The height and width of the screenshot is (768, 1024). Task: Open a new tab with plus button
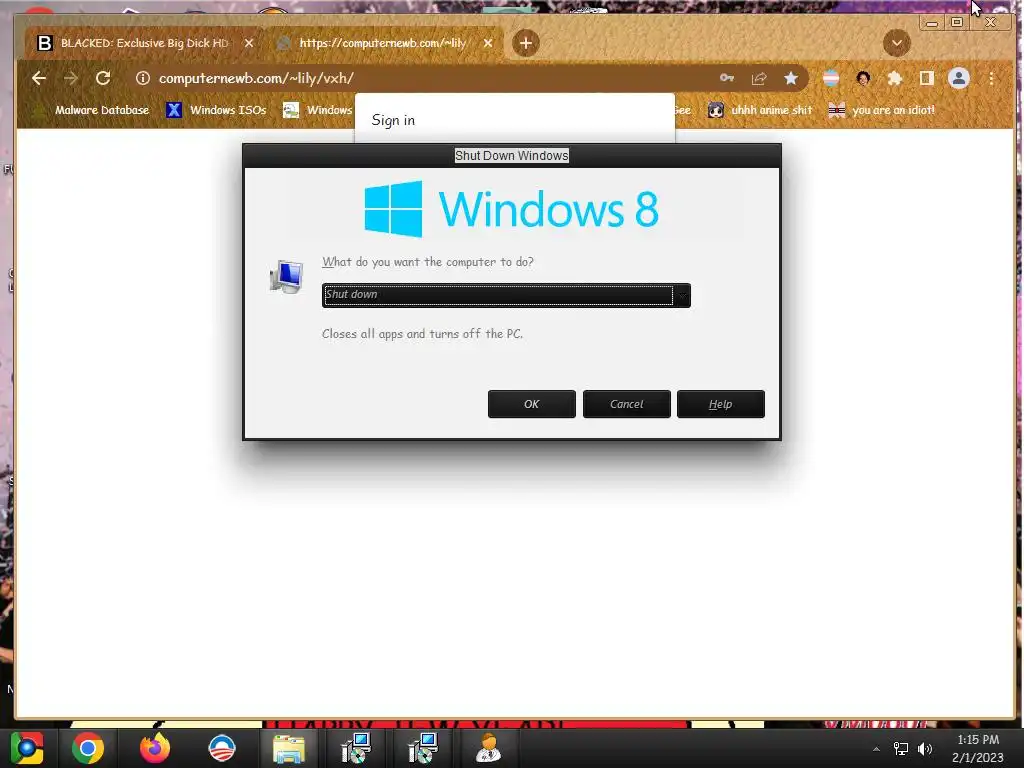[526, 43]
